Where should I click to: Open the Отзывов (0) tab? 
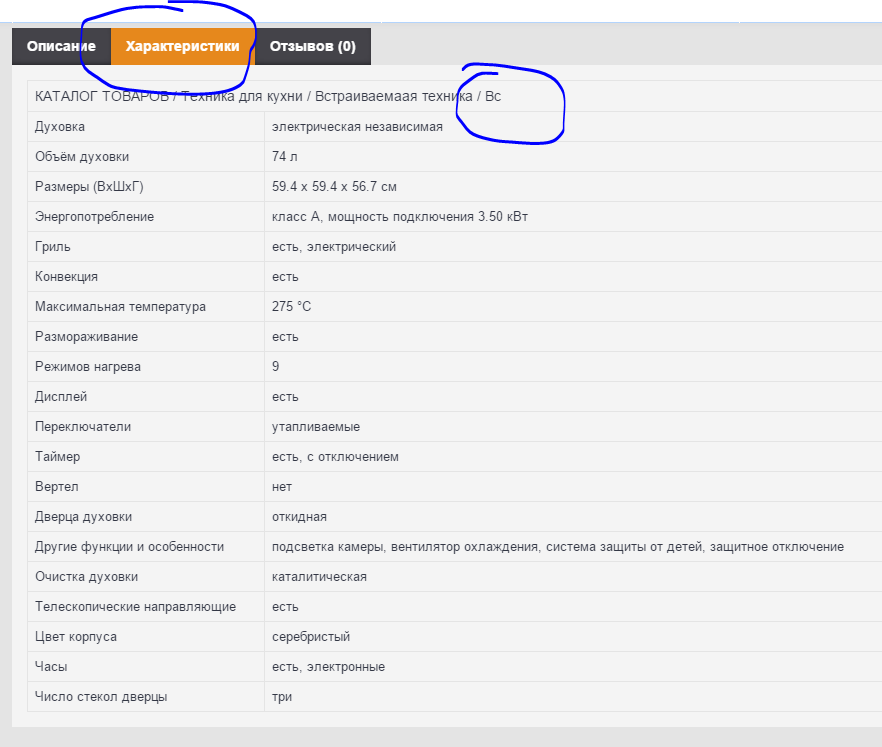coord(313,46)
